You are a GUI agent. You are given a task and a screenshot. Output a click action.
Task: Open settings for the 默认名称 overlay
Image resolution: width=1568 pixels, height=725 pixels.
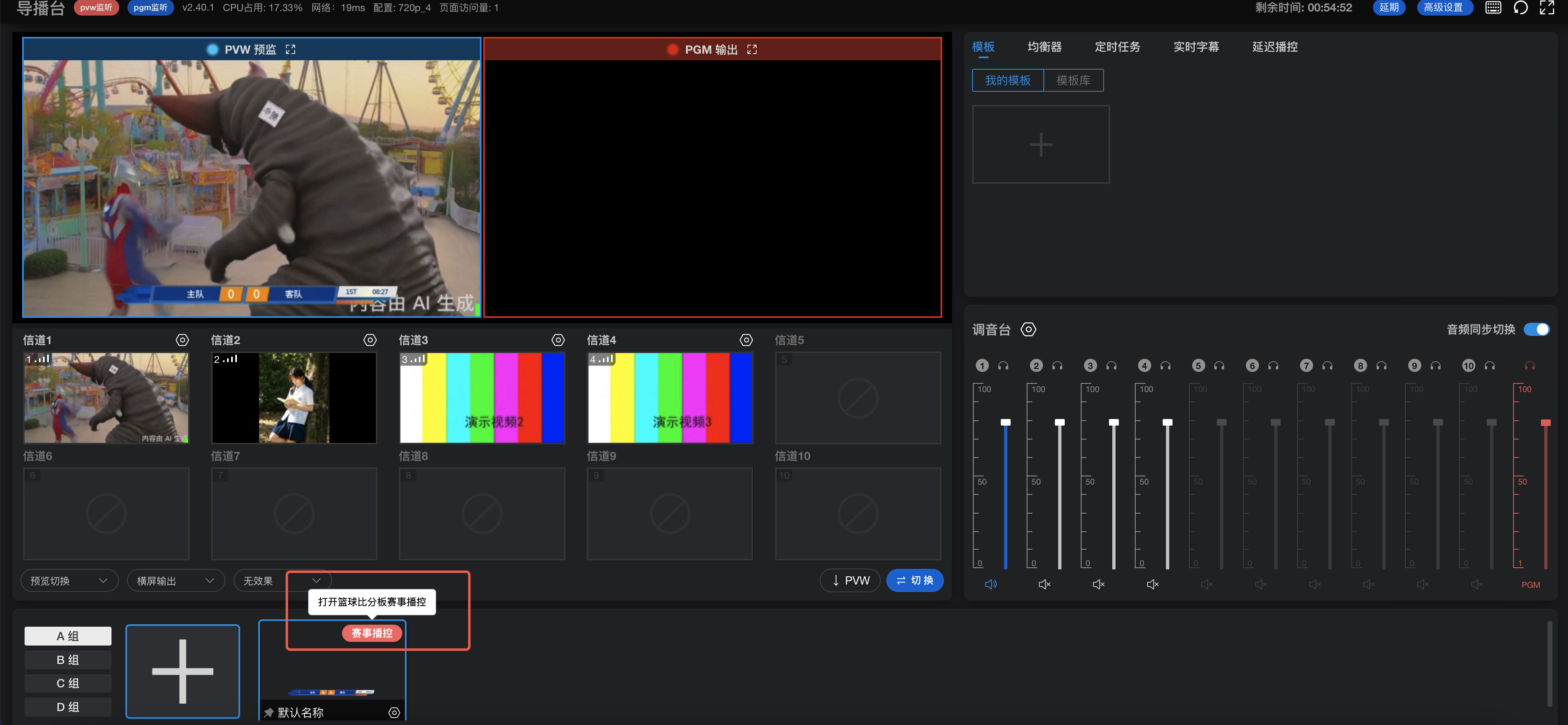pyautogui.click(x=394, y=713)
